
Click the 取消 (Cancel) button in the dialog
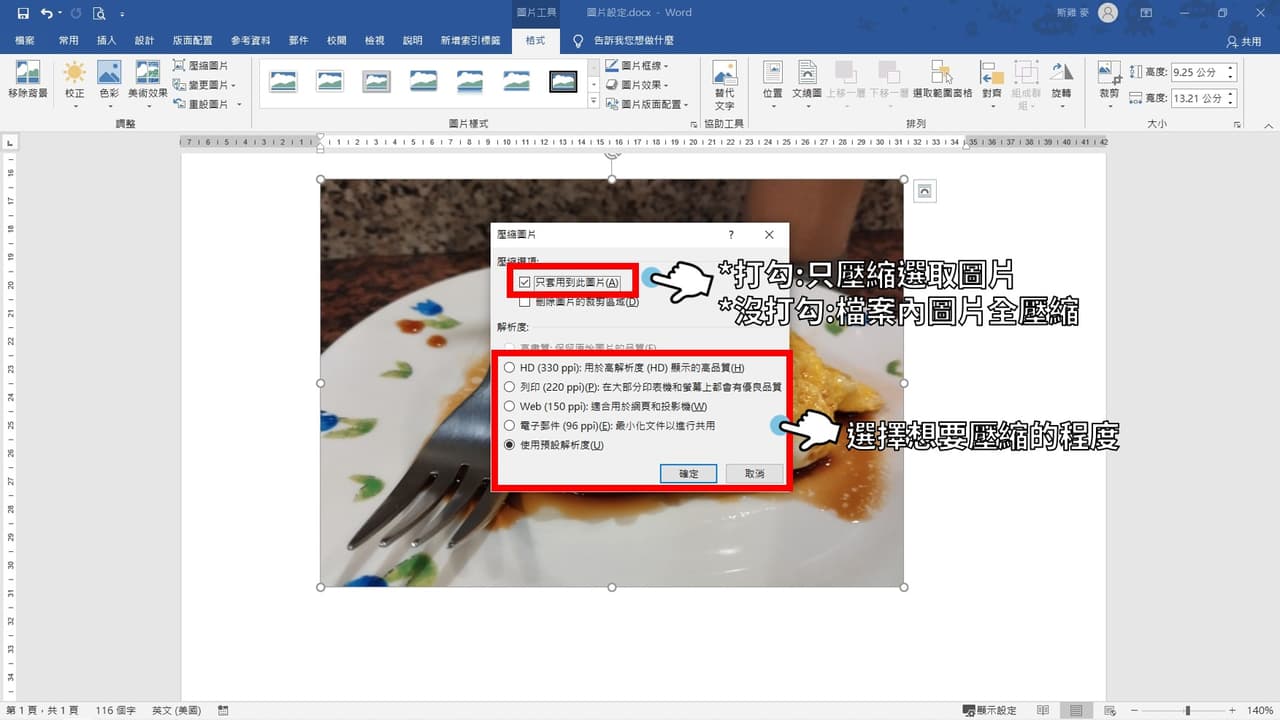pyautogui.click(x=753, y=473)
